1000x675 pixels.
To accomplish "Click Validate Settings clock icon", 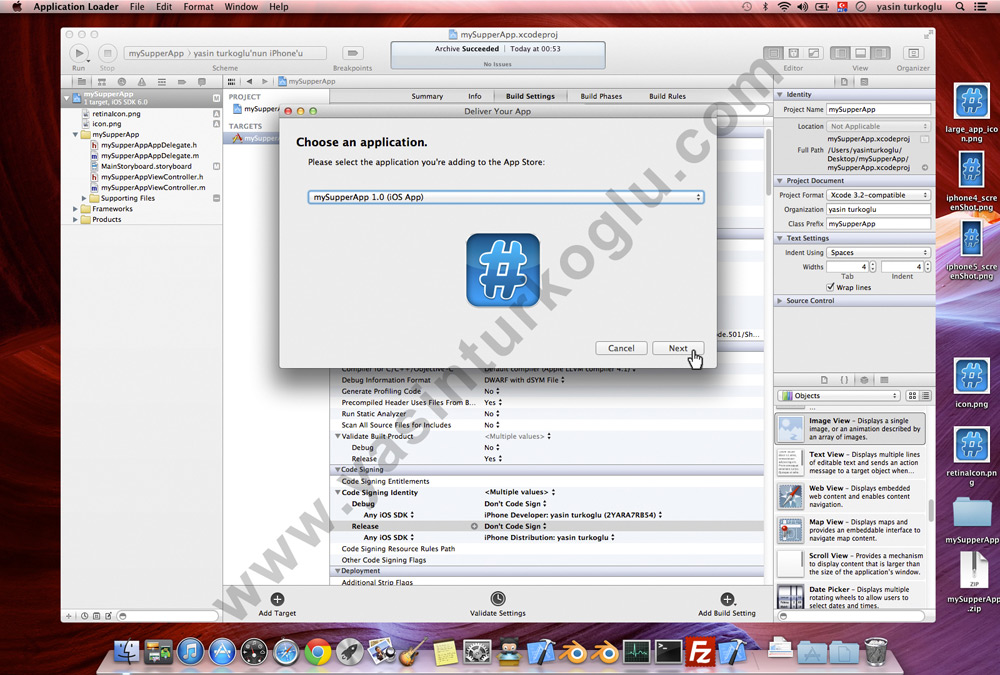I will click(497, 598).
